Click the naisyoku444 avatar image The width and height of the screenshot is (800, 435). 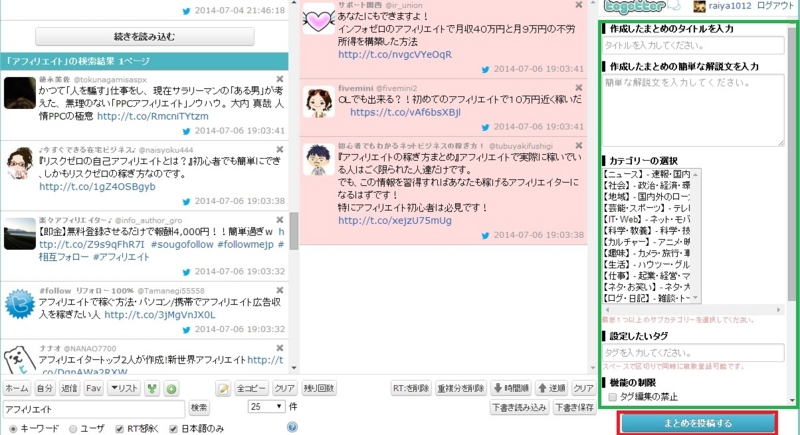pos(19,163)
